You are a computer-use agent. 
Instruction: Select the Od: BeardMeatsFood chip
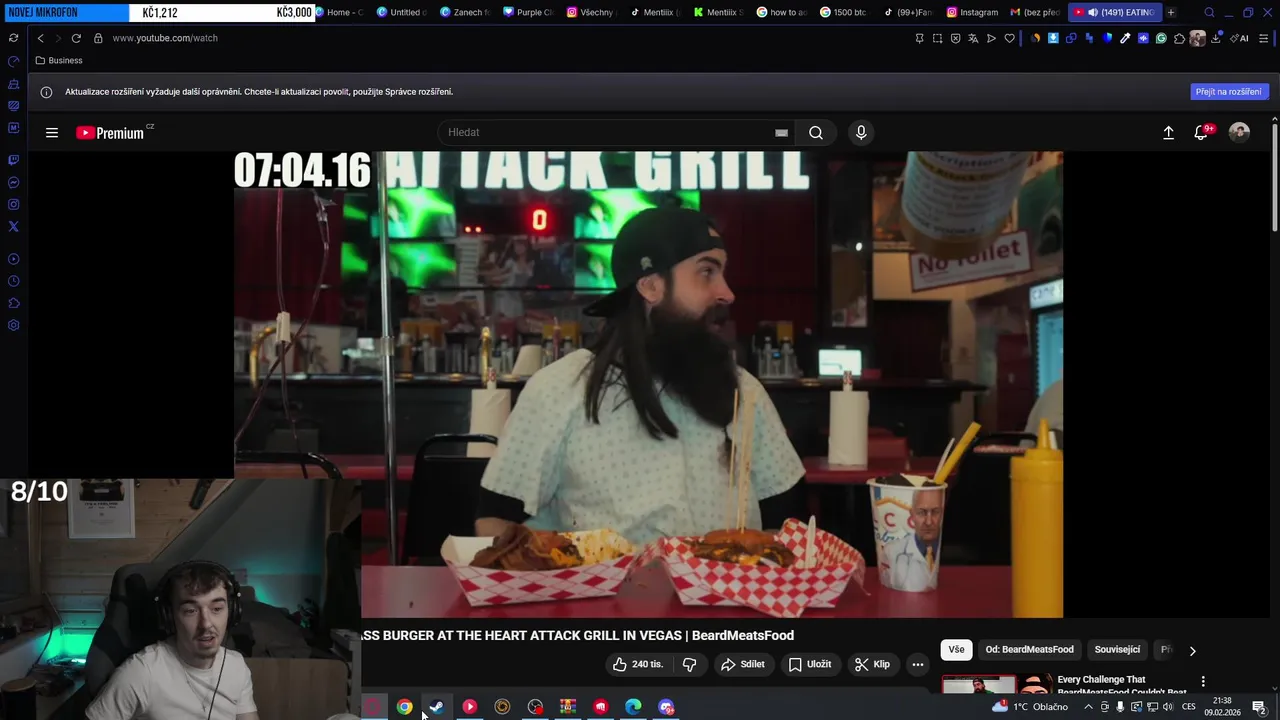[x=1029, y=650]
